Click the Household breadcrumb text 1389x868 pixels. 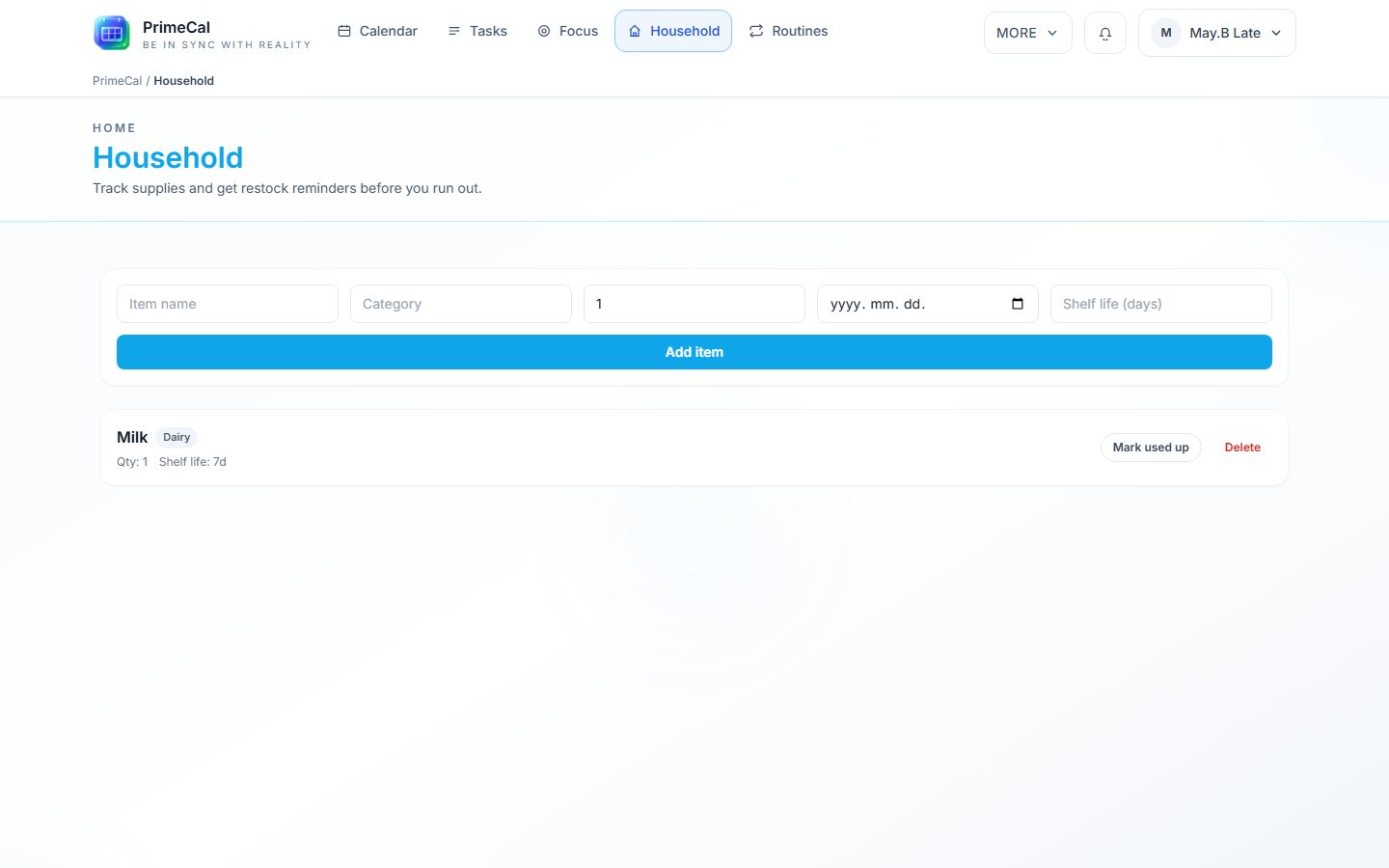coord(183,81)
